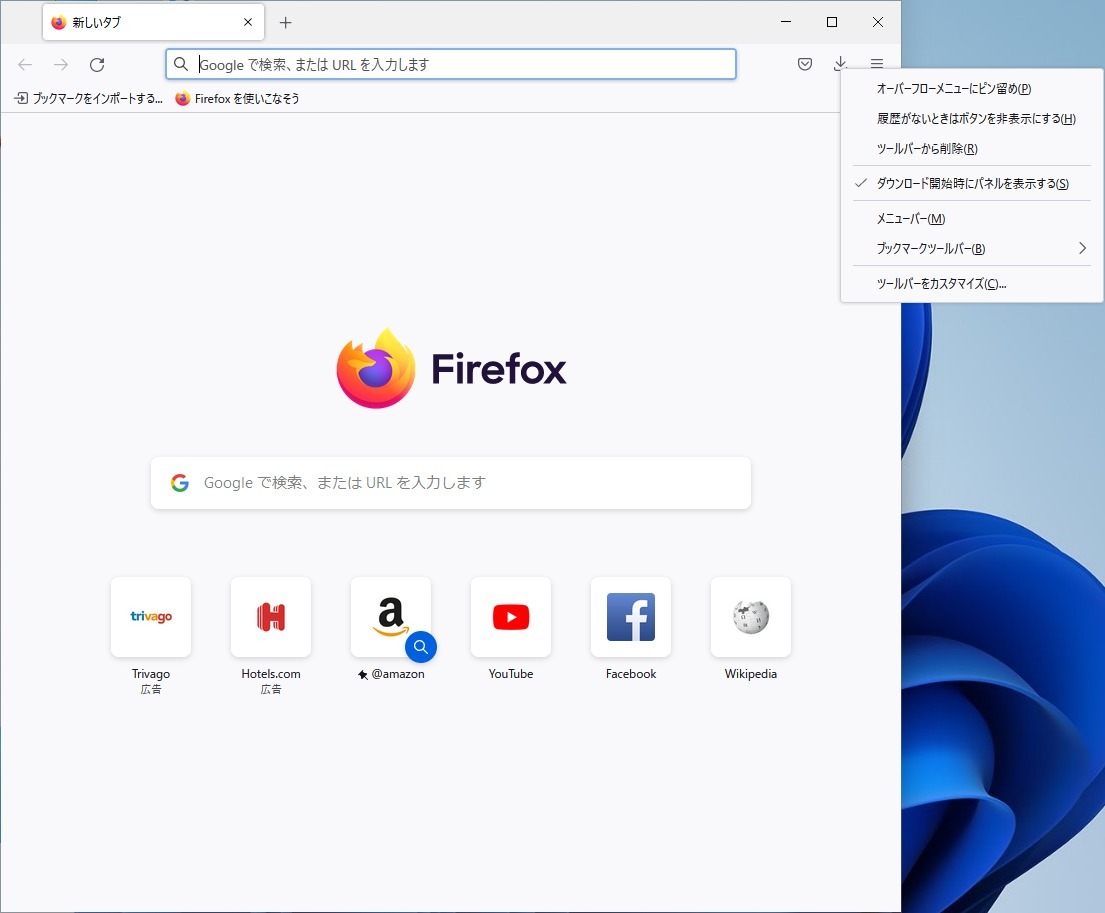Click the Firefox favicon on the tab
Viewport: 1105px width, 913px height.
[x=58, y=23]
